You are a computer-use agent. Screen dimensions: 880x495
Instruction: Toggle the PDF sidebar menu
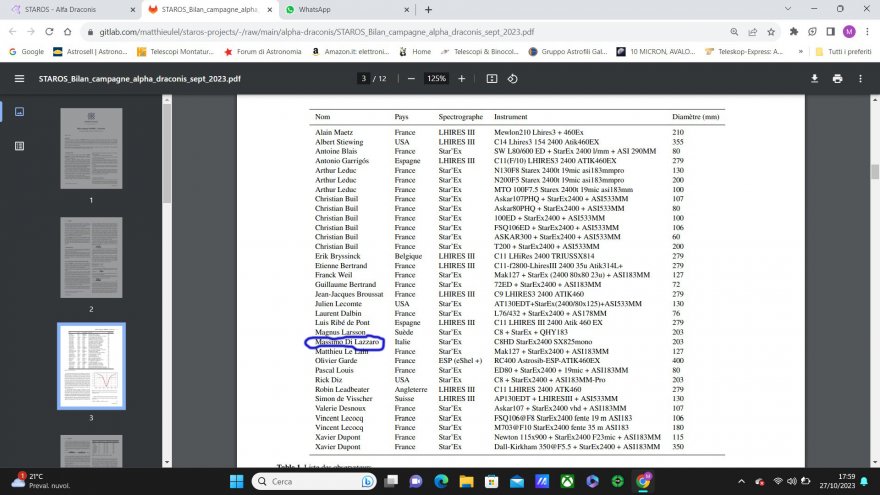click(19, 78)
